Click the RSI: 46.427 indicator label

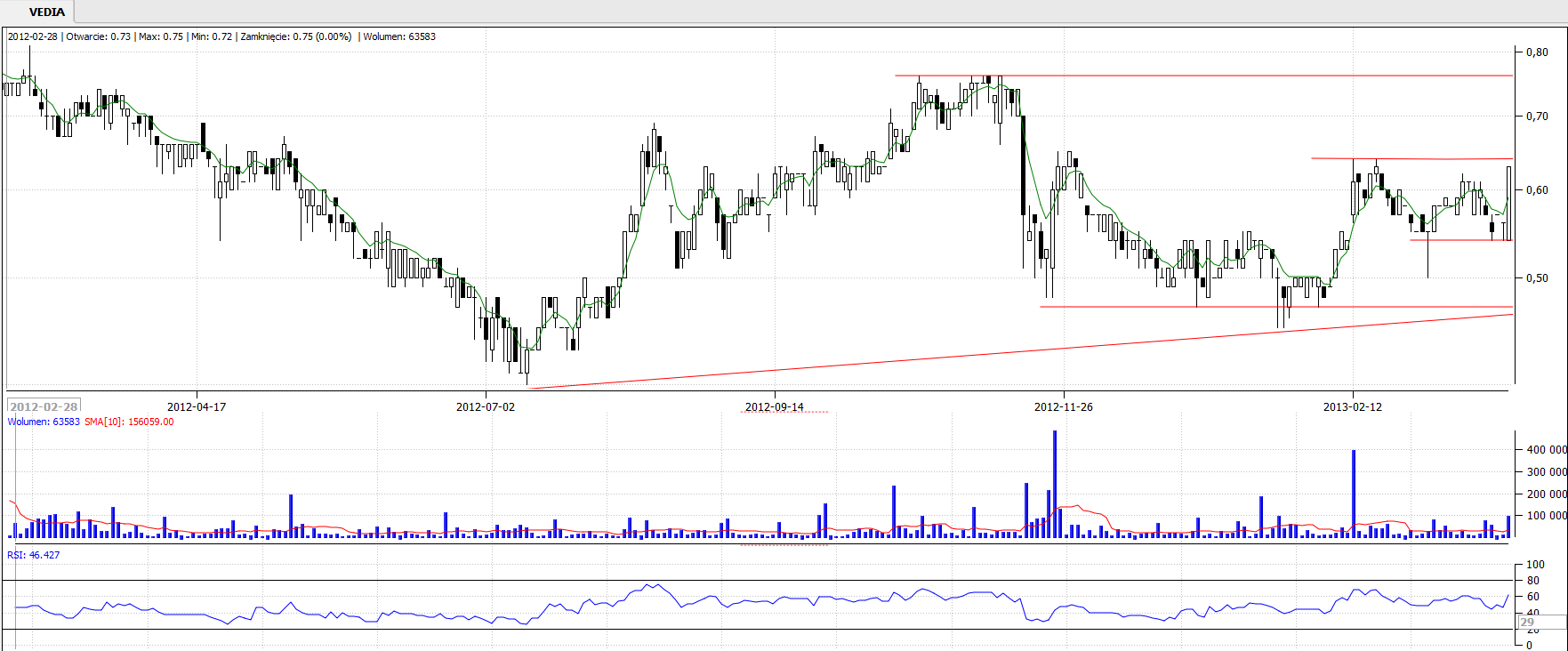(34, 555)
